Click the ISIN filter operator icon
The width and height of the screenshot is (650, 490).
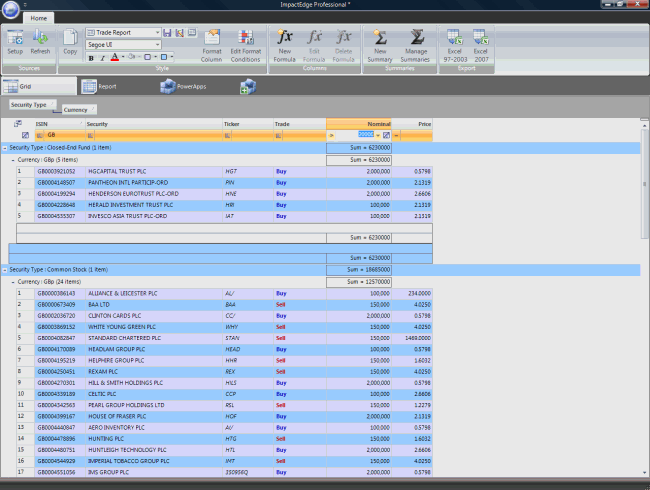[x=40, y=136]
